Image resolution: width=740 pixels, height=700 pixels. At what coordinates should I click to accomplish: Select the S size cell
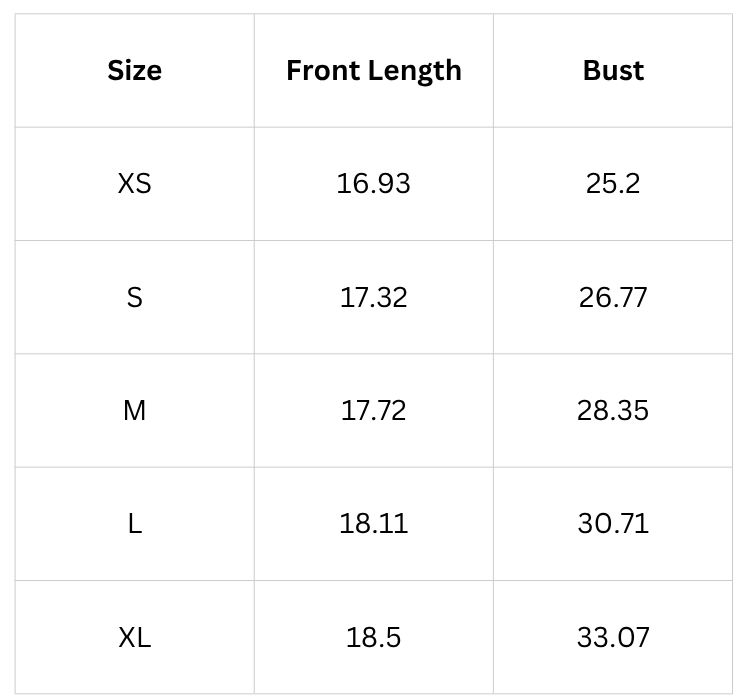tap(134, 298)
